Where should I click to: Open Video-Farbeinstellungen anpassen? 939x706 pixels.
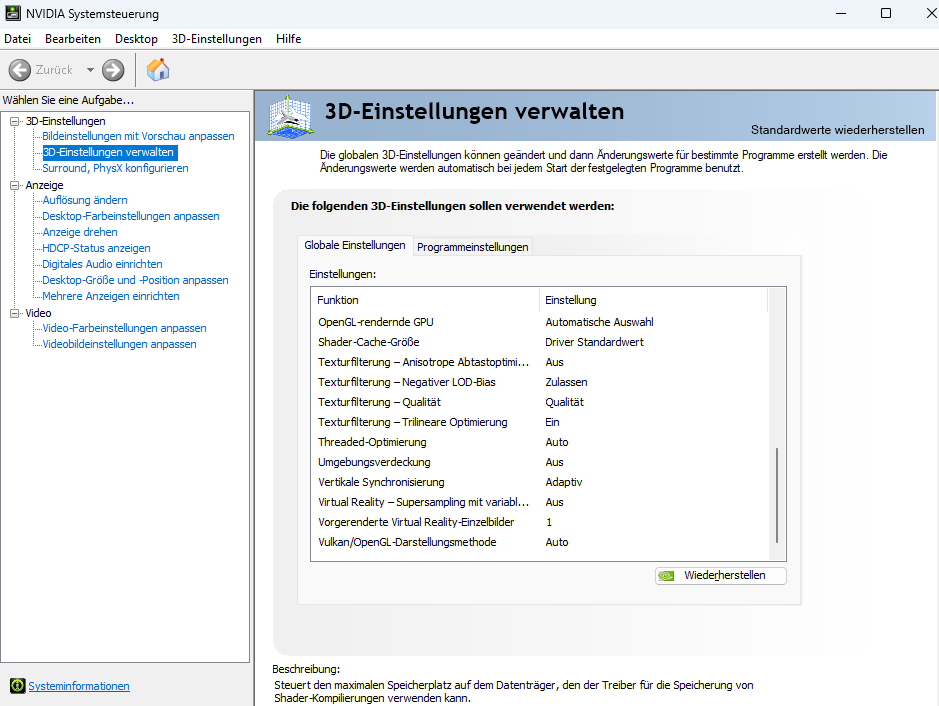(124, 328)
